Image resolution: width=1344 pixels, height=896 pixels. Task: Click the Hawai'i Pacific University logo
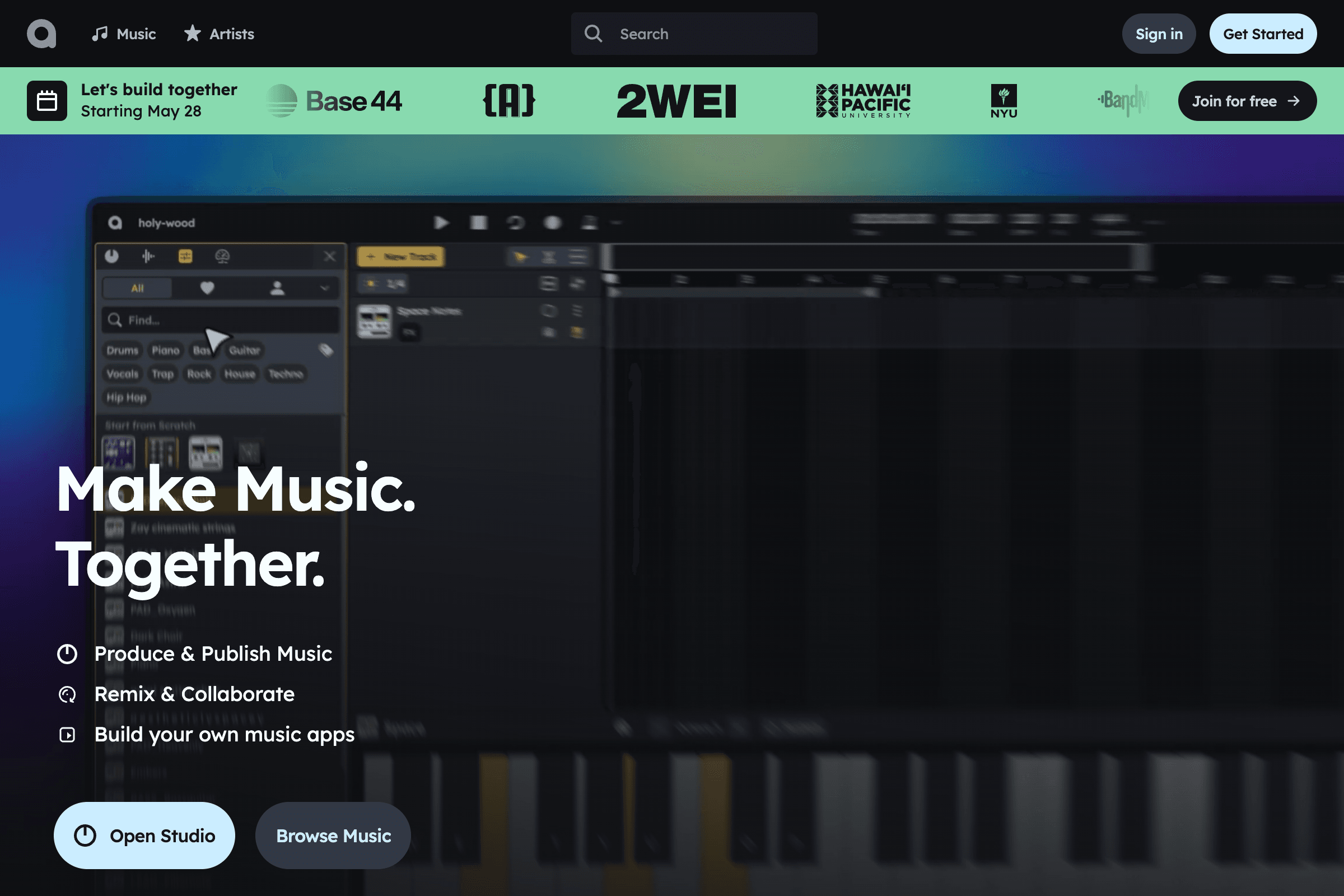[x=864, y=101]
